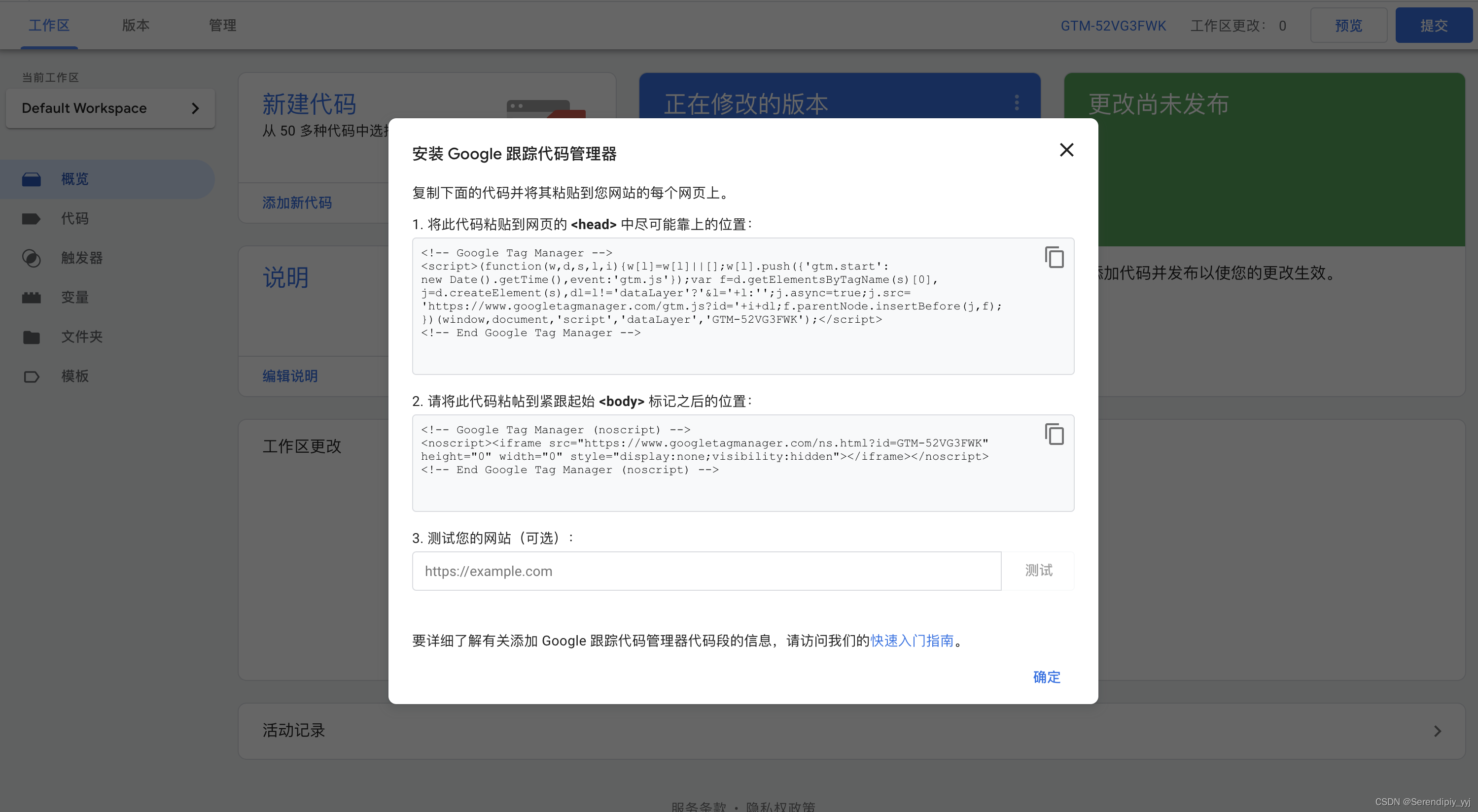
Task: Click the 文件夹 sidebar icon
Action: (x=31, y=336)
